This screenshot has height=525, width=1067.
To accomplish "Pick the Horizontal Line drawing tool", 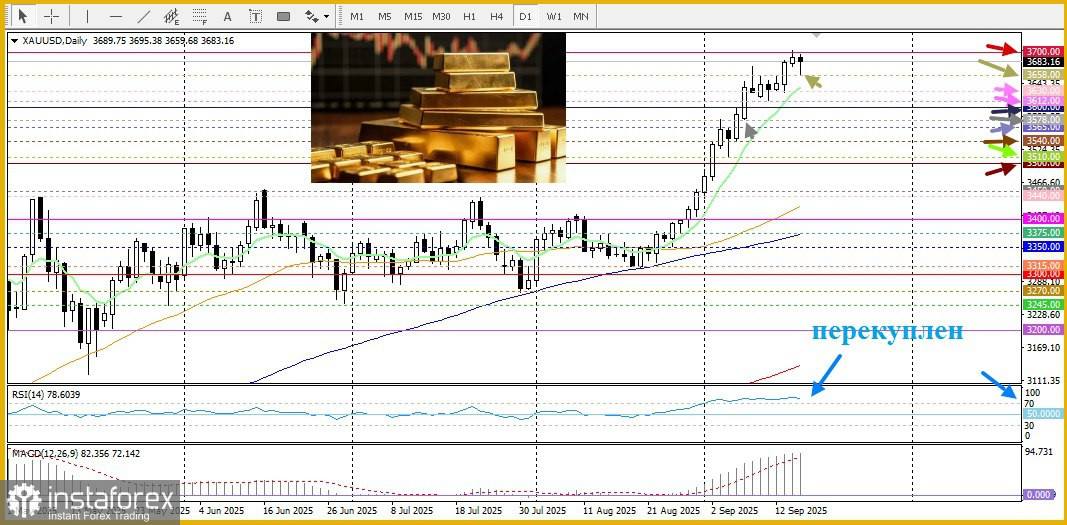I will 115,16.
